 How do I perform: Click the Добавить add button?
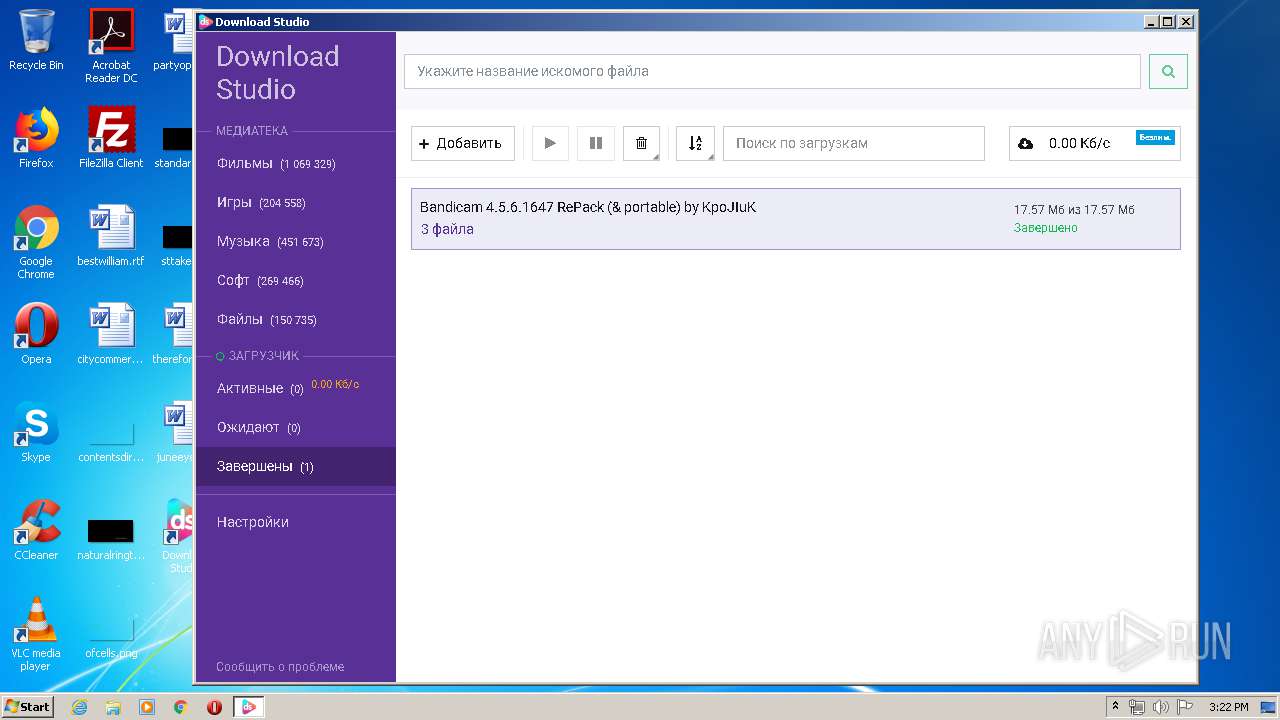coord(463,143)
